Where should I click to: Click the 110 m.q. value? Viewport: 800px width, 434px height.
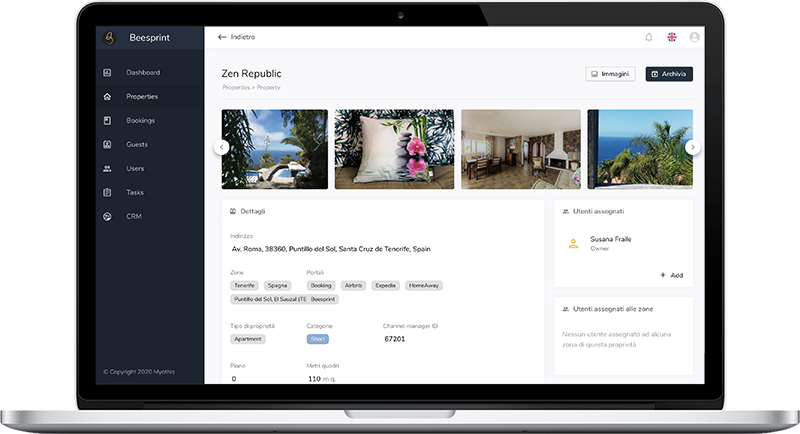click(322, 379)
